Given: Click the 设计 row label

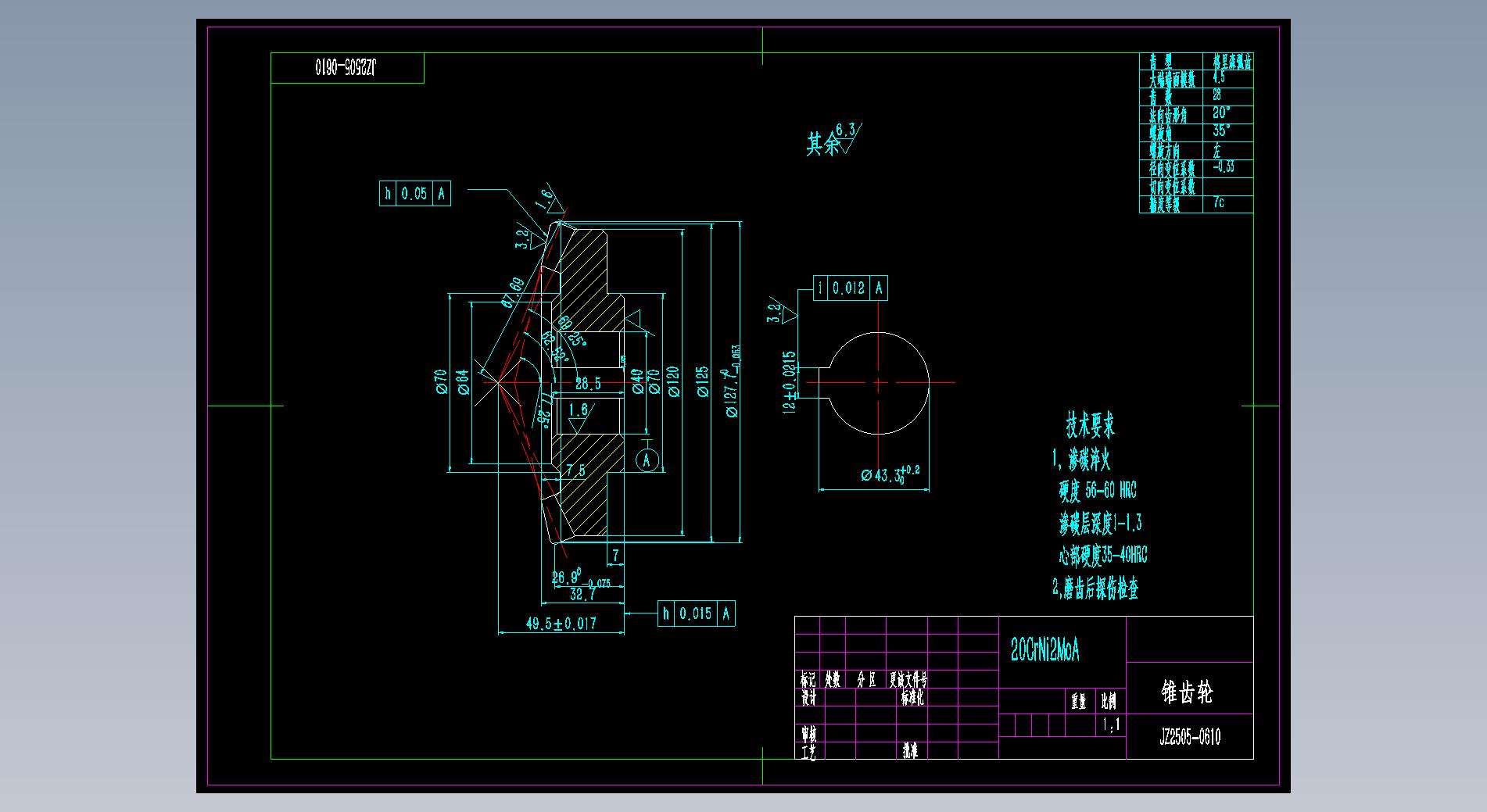Looking at the screenshot, I should (808, 697).
